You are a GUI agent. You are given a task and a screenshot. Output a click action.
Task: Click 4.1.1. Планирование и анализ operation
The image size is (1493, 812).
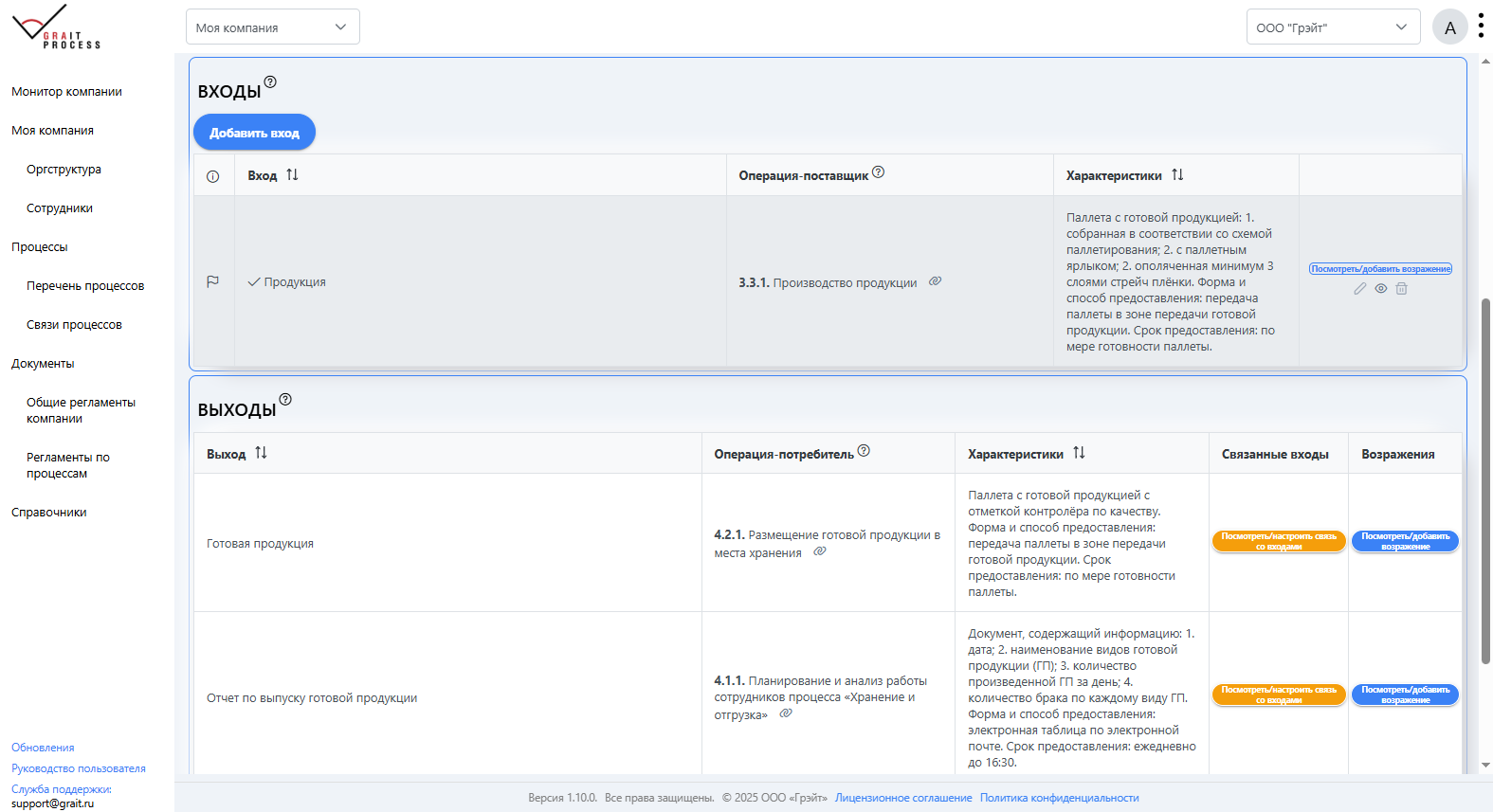[821, 697]
